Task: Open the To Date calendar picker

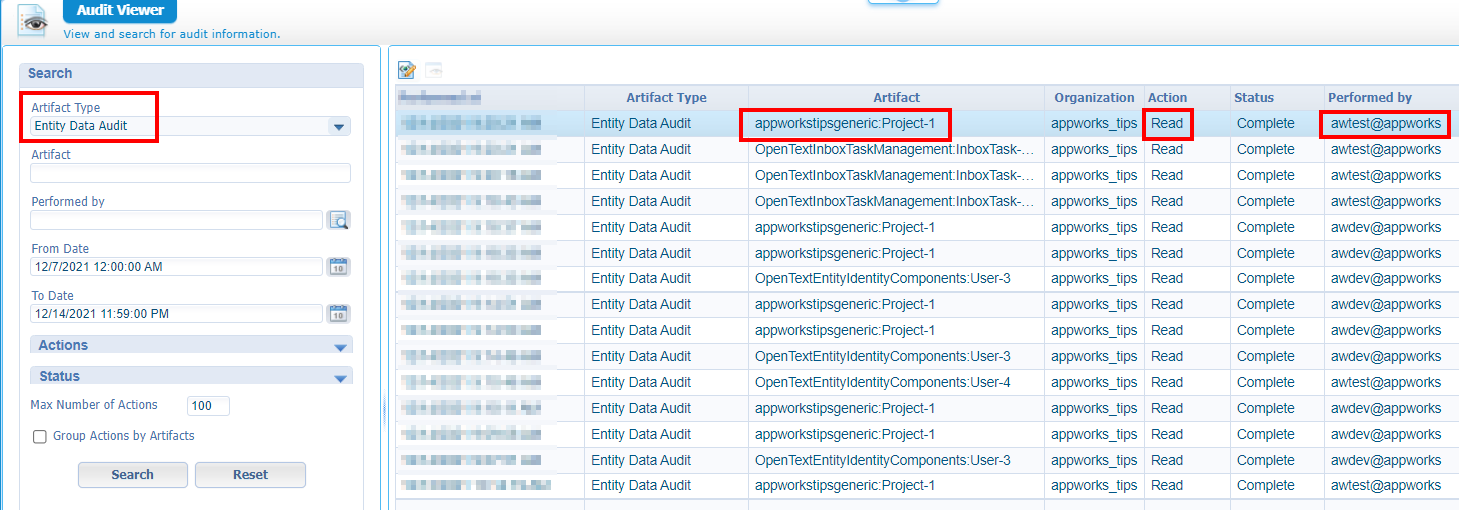Action: [339, 314]
